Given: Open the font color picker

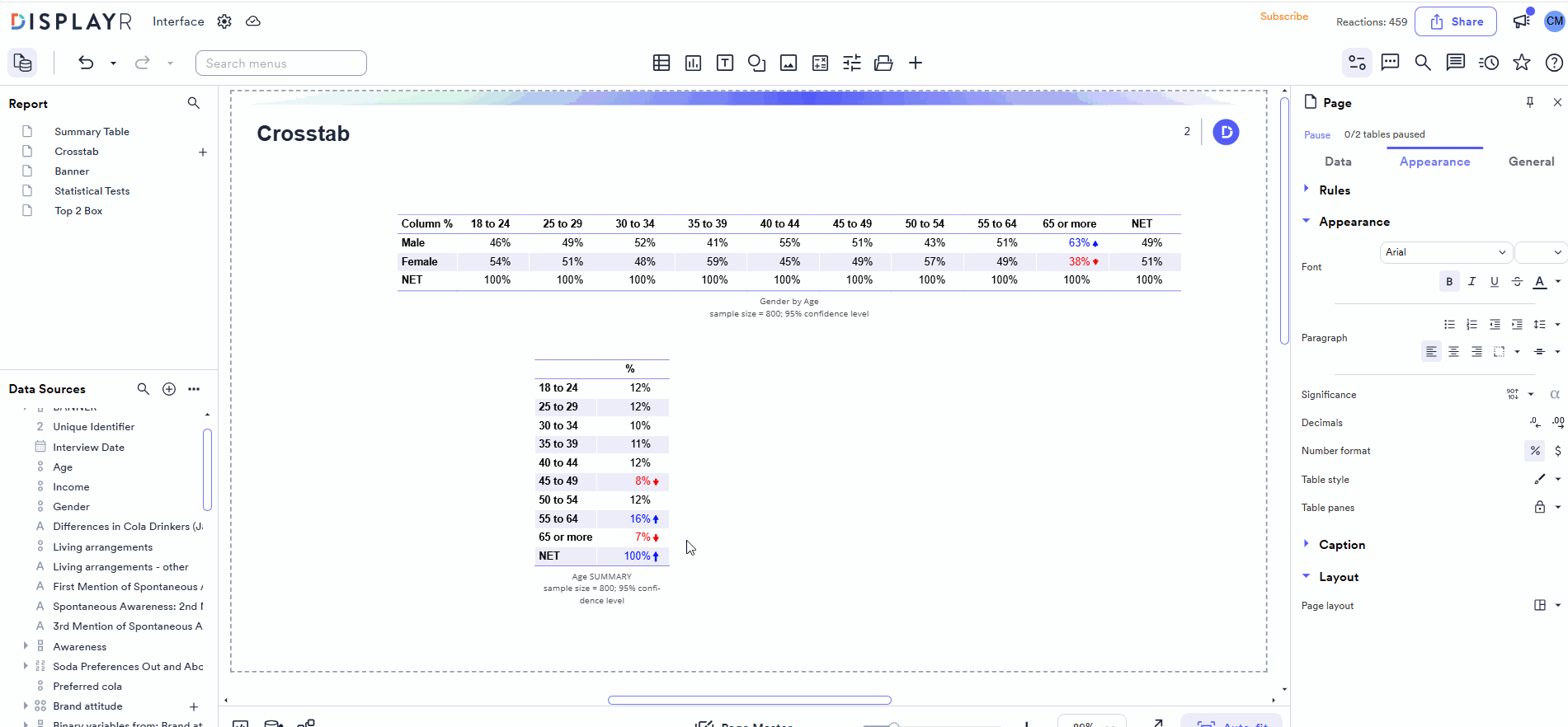Looking at the screenshot, I should pos(1539,282).
